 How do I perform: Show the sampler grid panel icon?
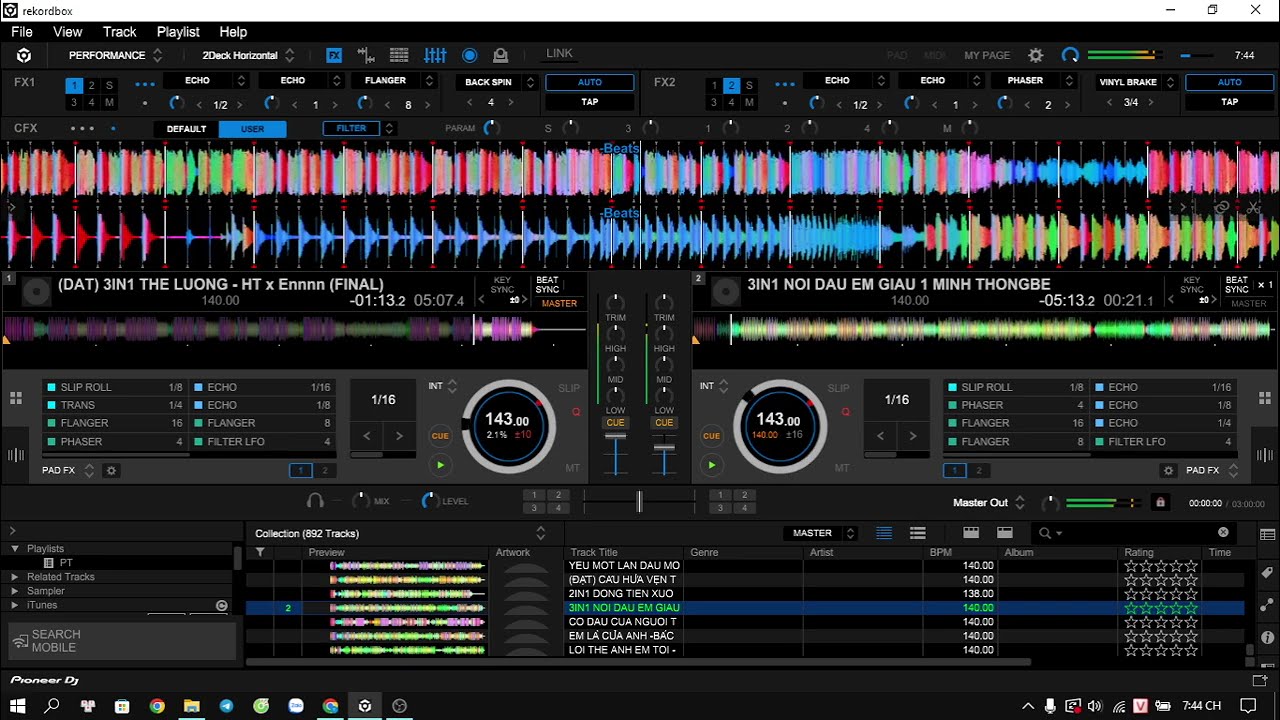click(399, 55)
